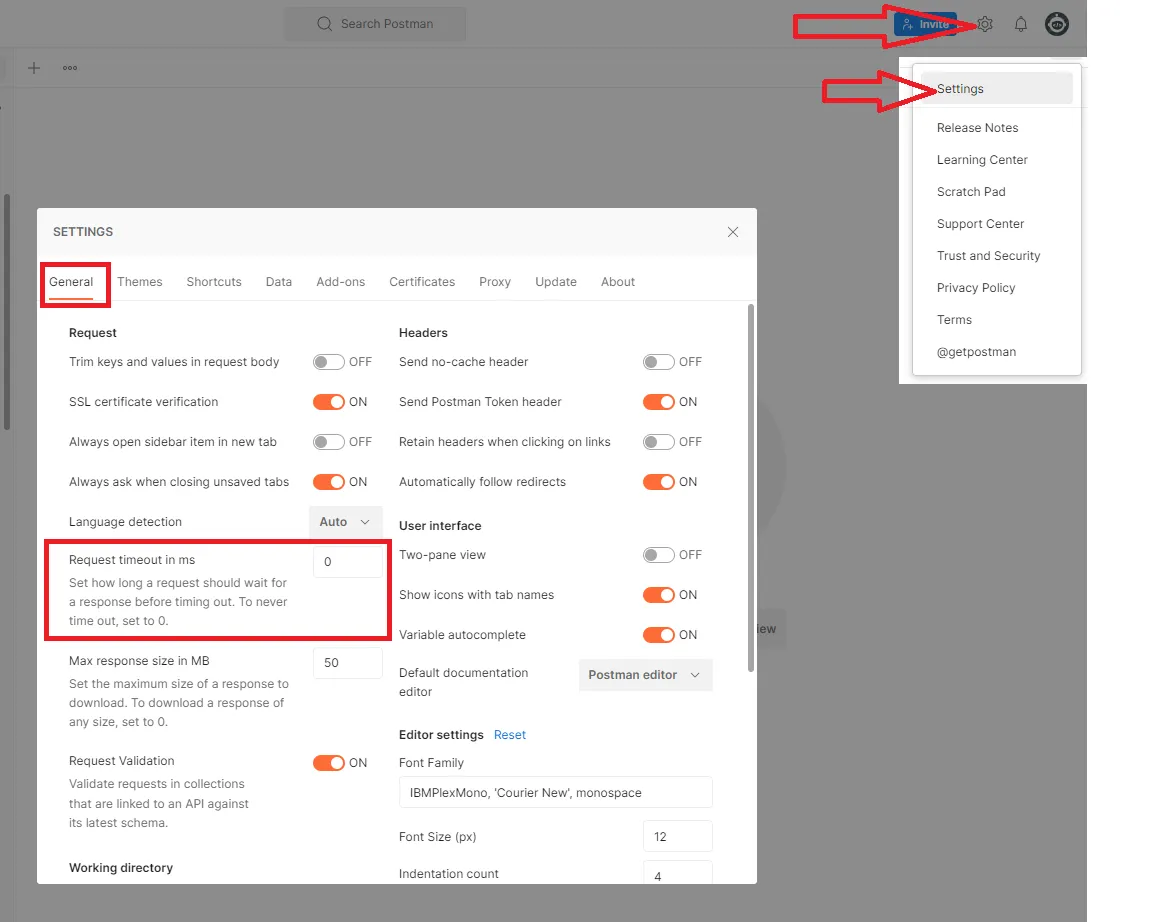Click the Request timeout in ms field

click(x=347, y=561)
